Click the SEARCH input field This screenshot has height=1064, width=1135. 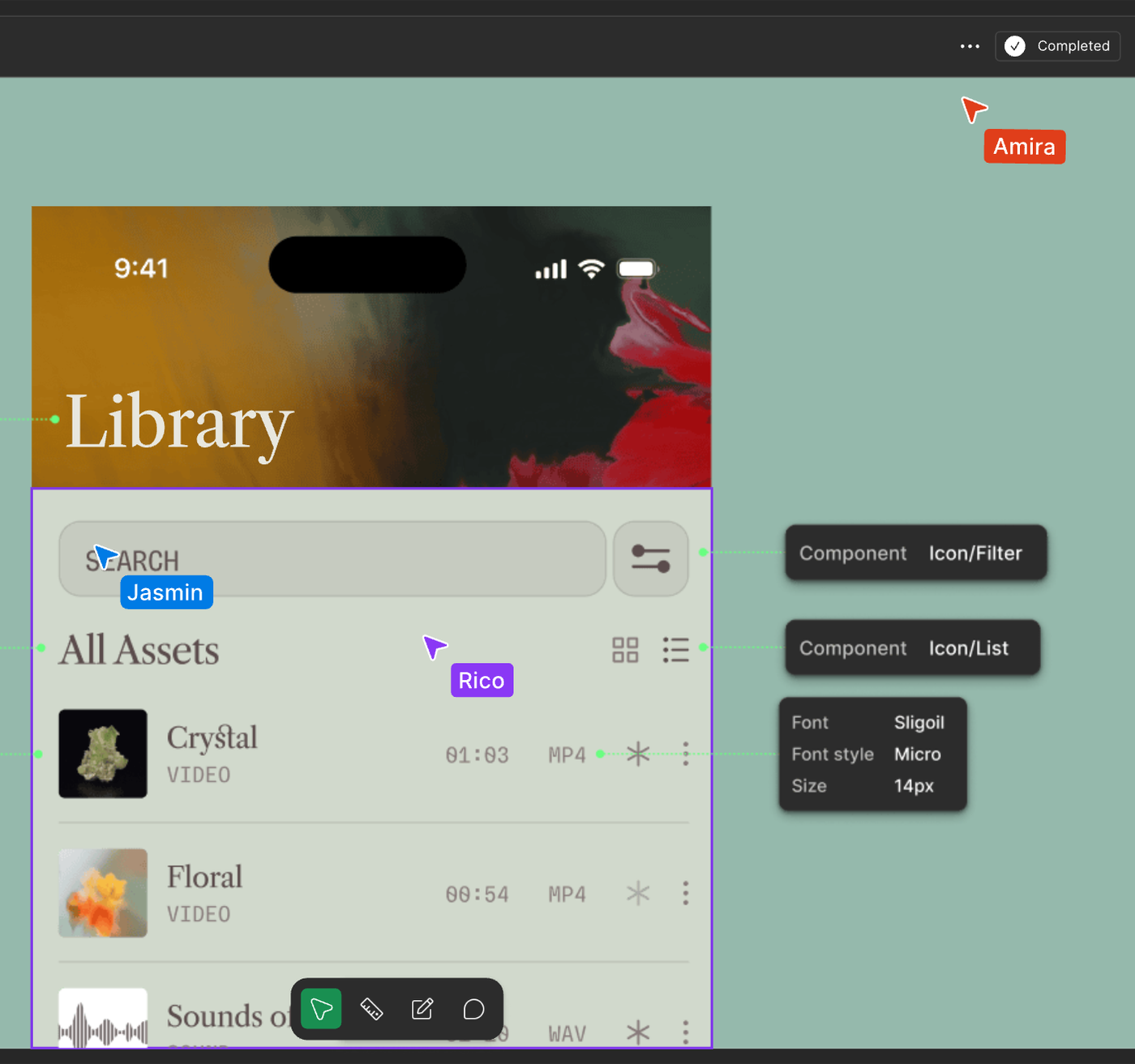[x=332, y=558]
